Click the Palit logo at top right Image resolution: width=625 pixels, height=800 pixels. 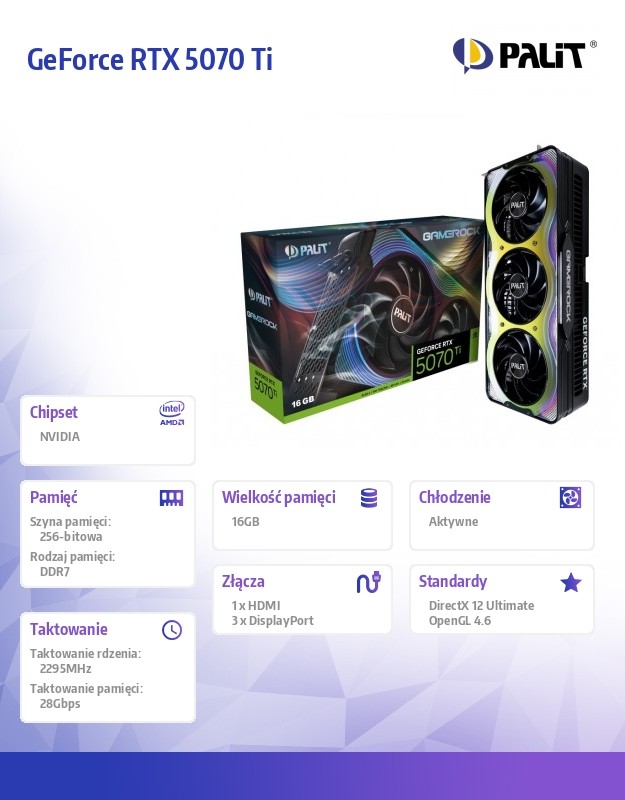tap(524, 55)
